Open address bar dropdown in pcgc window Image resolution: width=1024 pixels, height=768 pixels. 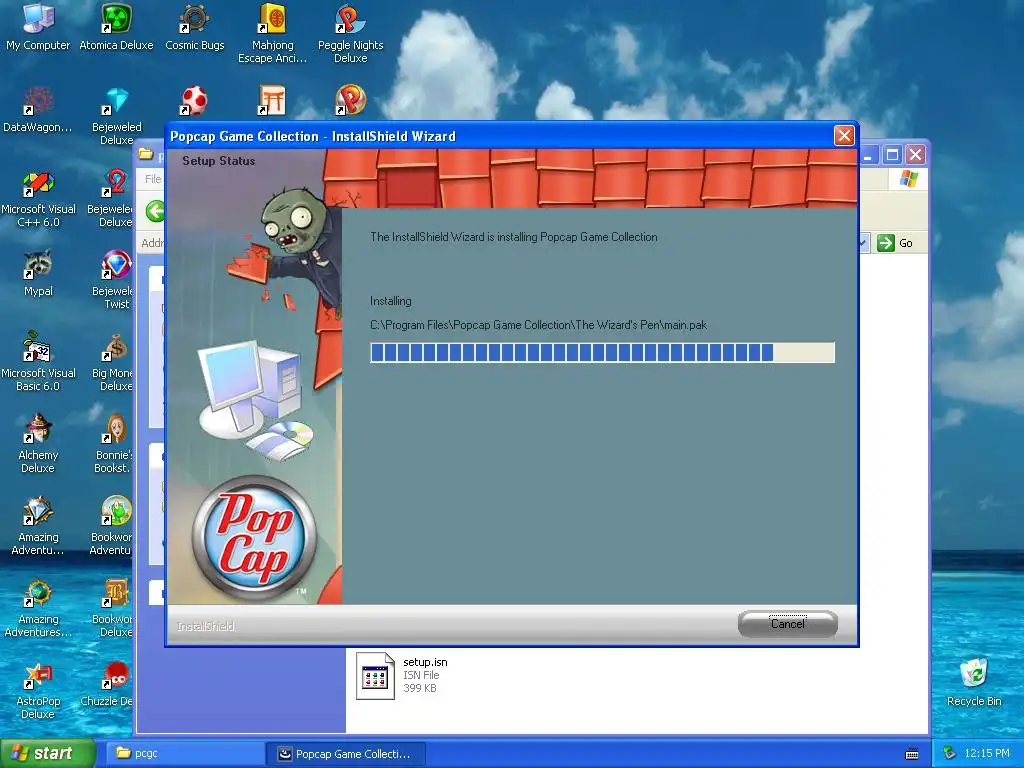[863, 243]
